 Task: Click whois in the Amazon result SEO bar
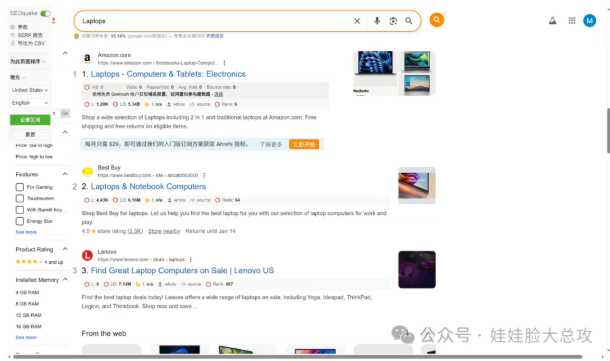176,104
